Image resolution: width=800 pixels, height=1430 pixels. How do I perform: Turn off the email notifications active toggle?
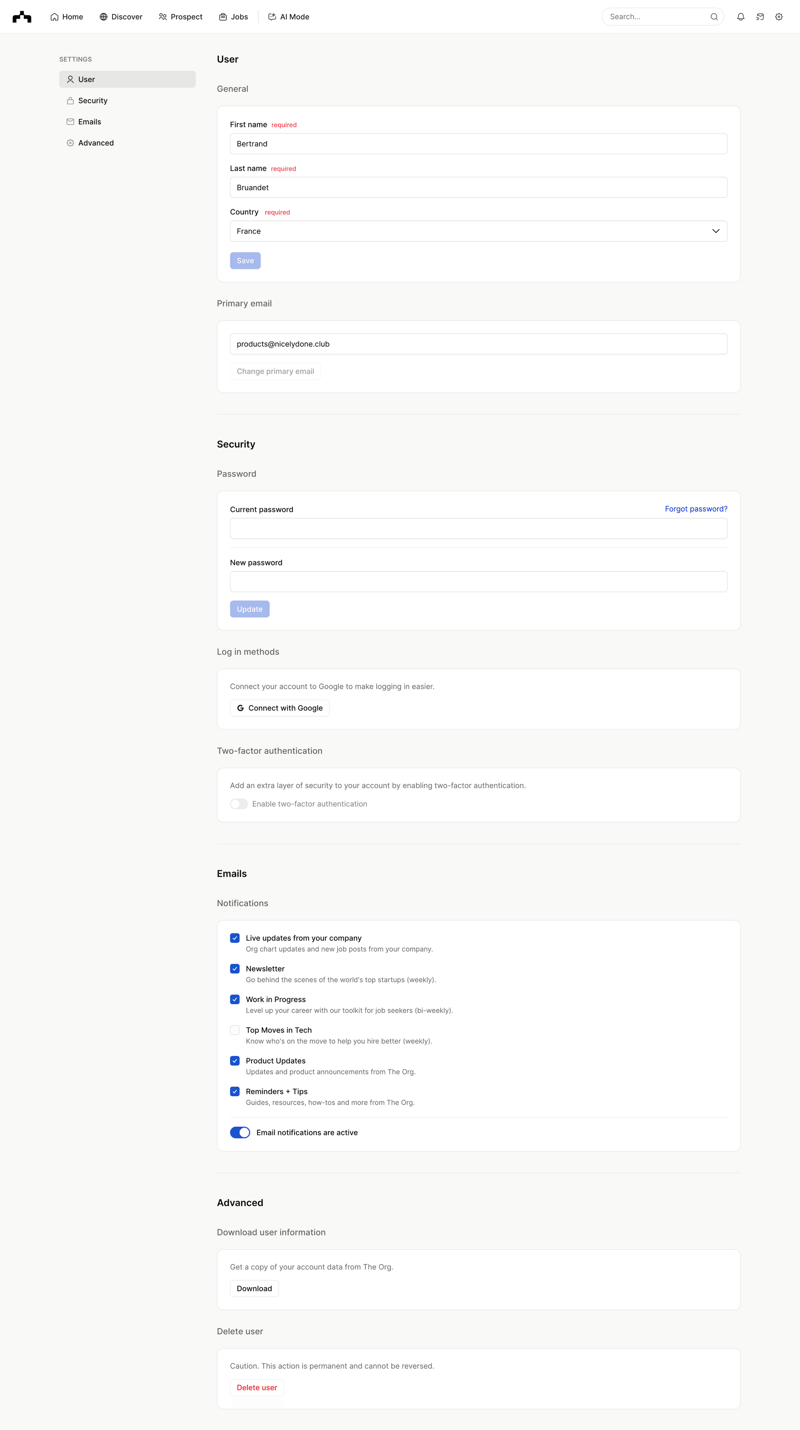(x=238, y=1132)
